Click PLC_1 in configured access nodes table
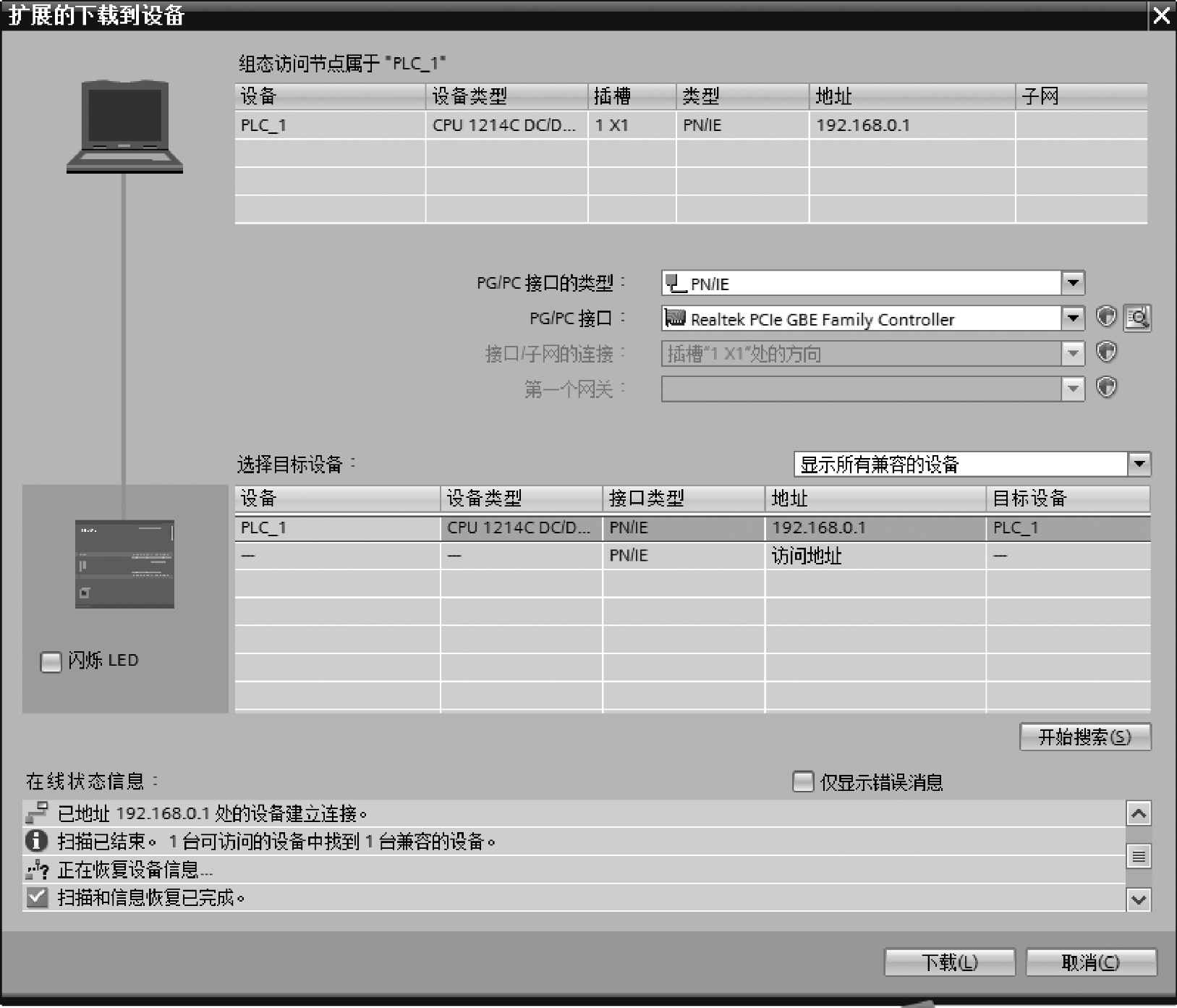This screenshot has width=1177, height=1008. pos(263,125)
